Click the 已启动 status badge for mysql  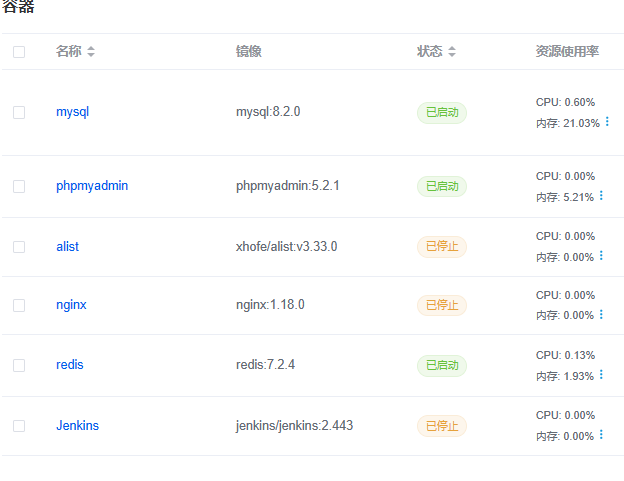tap(442, 113)
